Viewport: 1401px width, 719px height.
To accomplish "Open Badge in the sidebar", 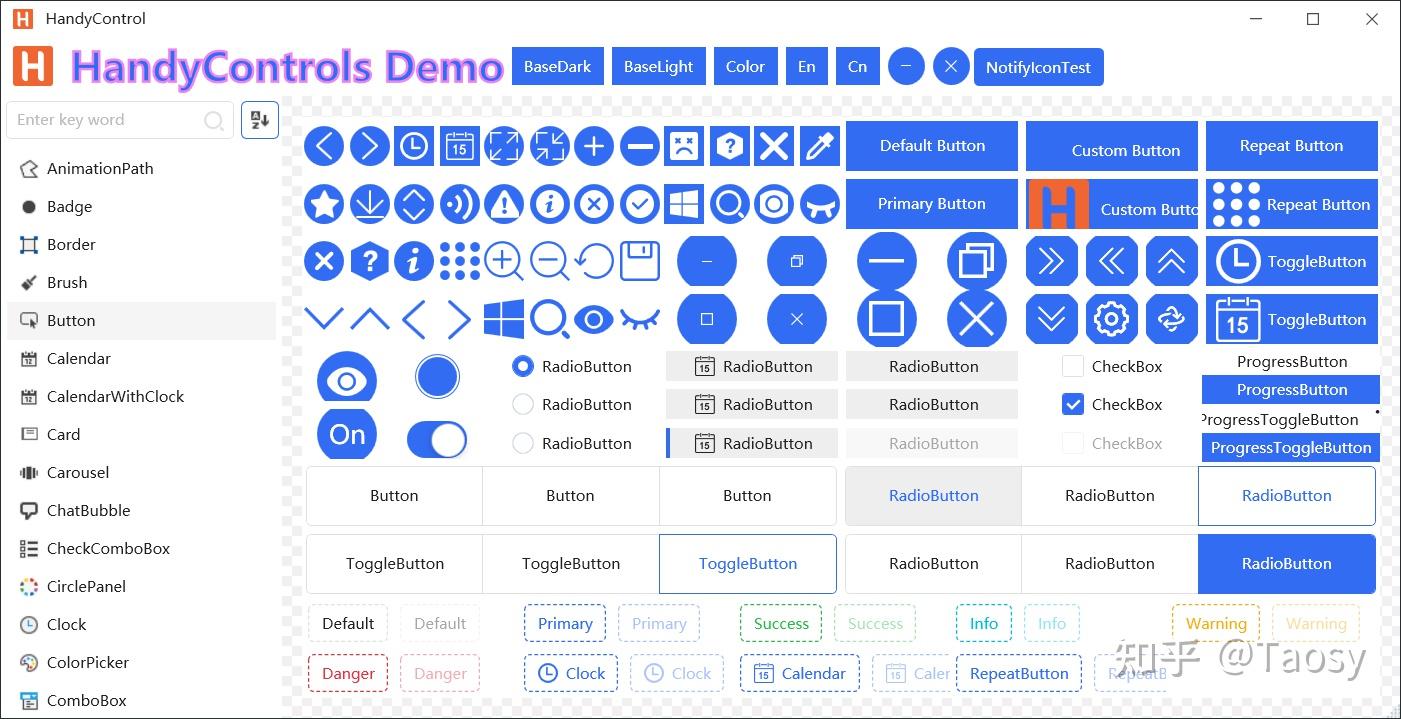I will coord(141,206).
